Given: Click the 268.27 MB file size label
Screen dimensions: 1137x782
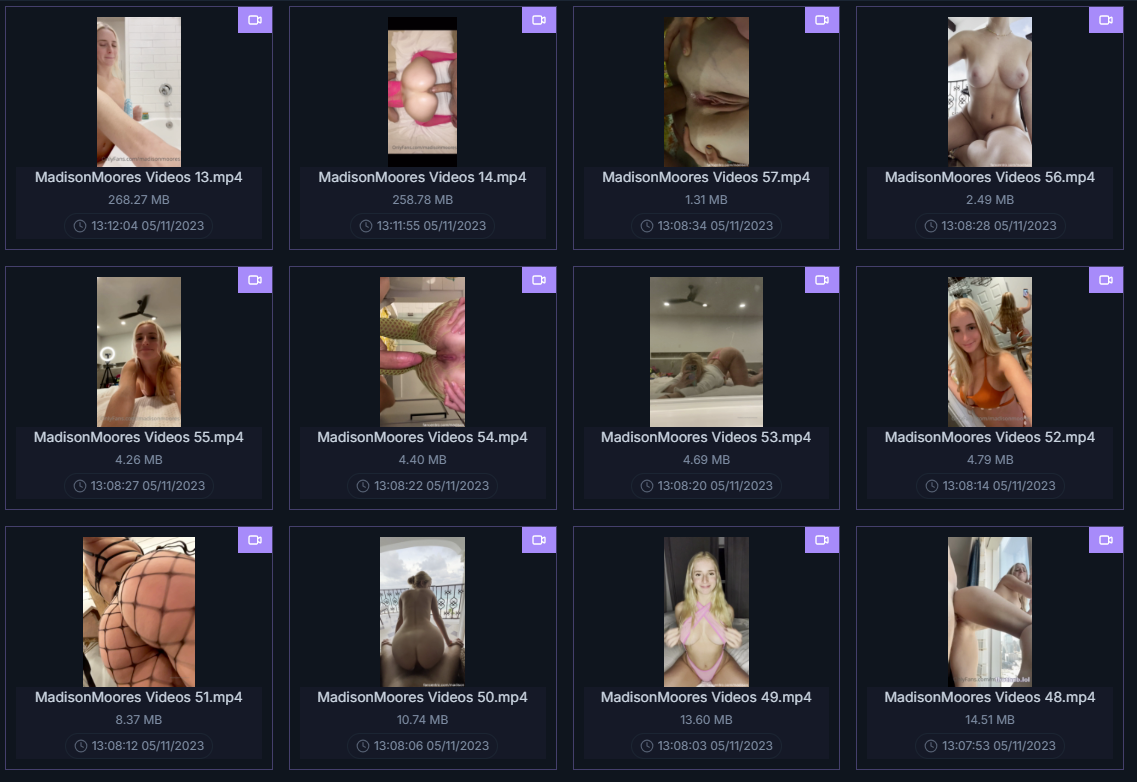Looking at the screenshot, I should 139,200.
